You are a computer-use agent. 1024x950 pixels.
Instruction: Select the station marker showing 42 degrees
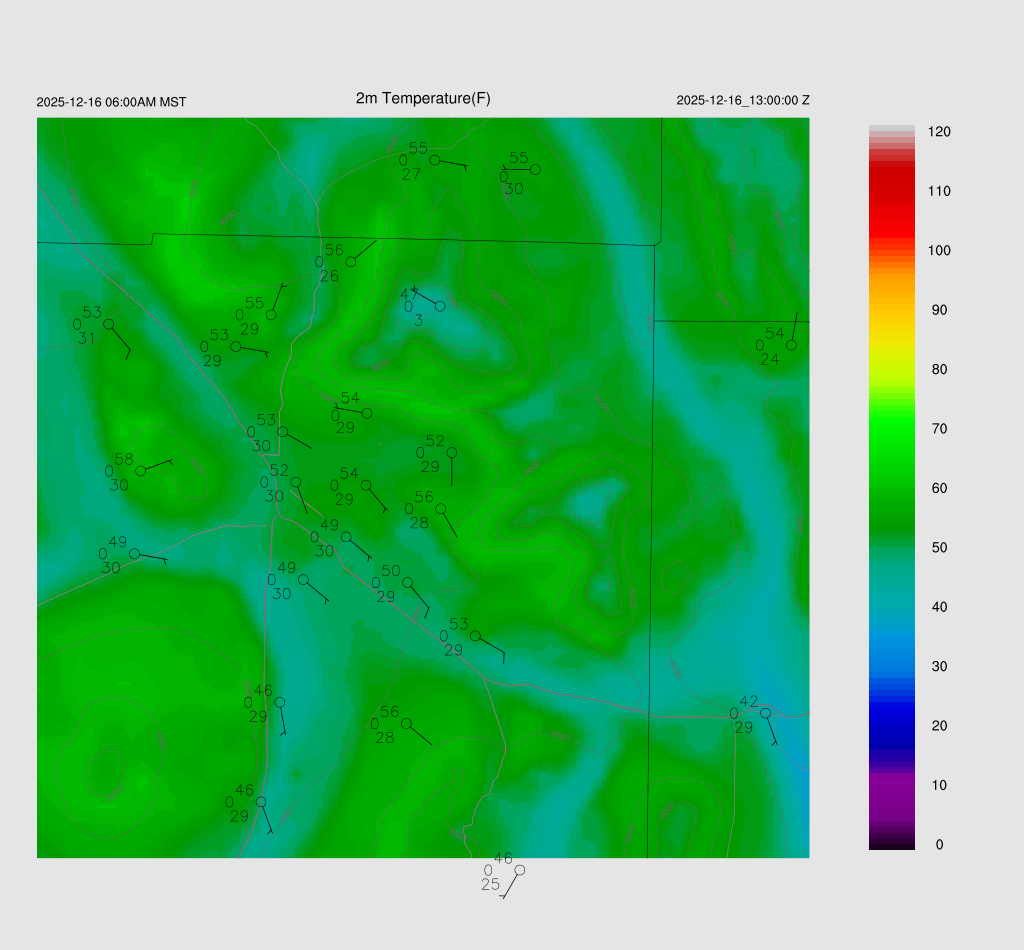[x=765, y=713]
